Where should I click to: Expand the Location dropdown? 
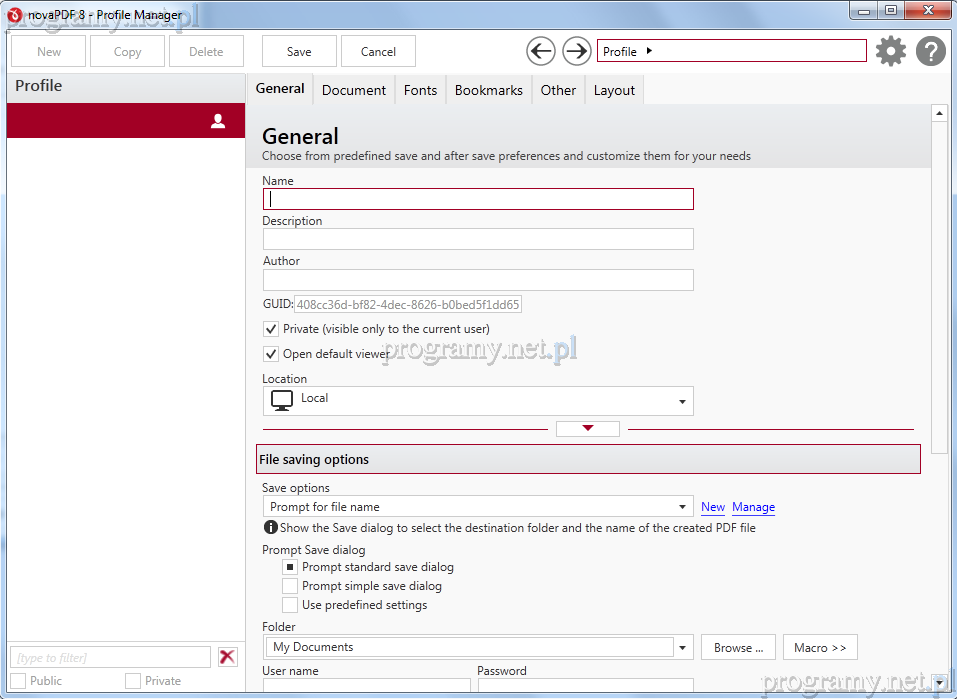click(x=682, y=402)
